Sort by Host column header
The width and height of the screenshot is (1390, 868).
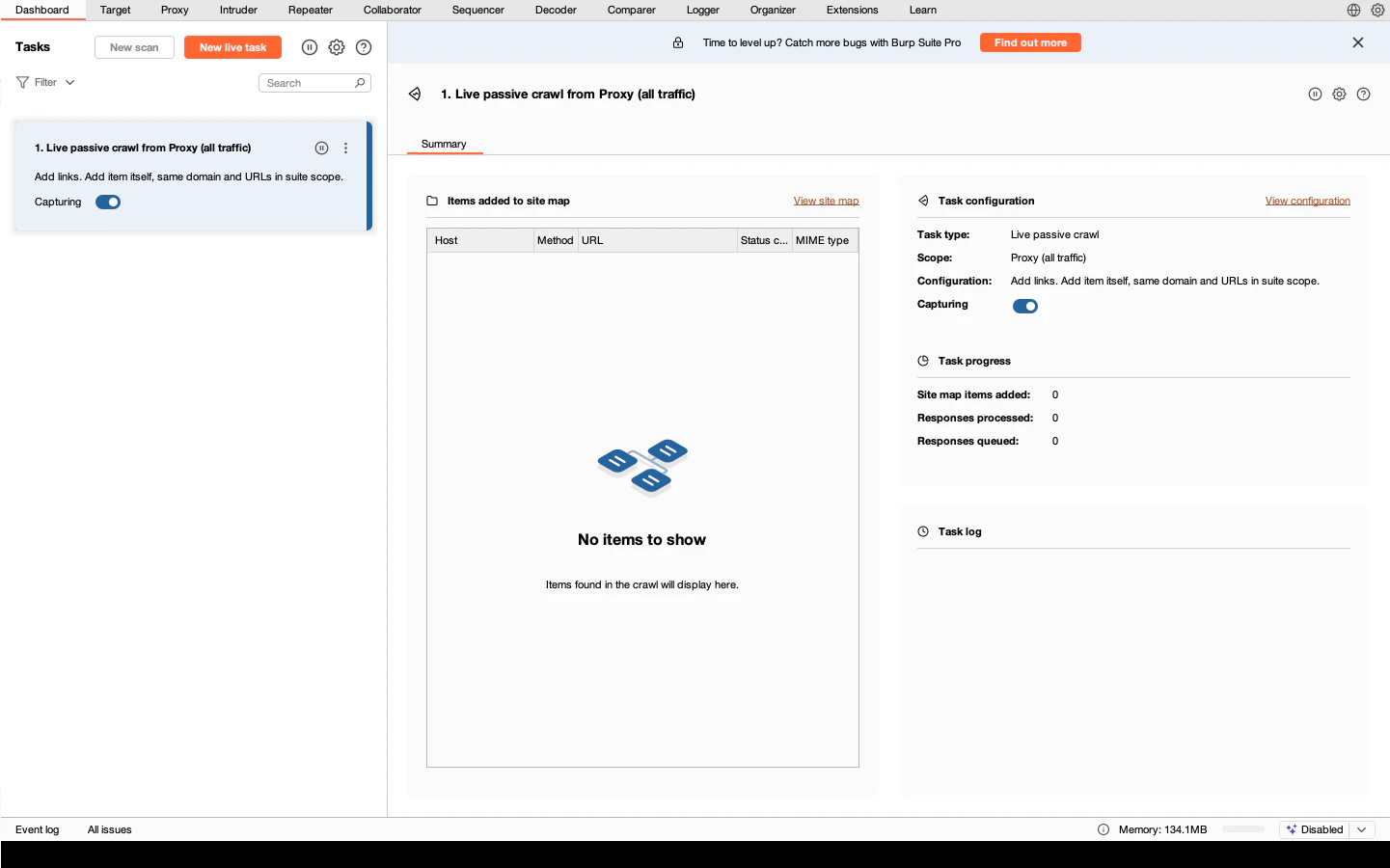(480, 240)
